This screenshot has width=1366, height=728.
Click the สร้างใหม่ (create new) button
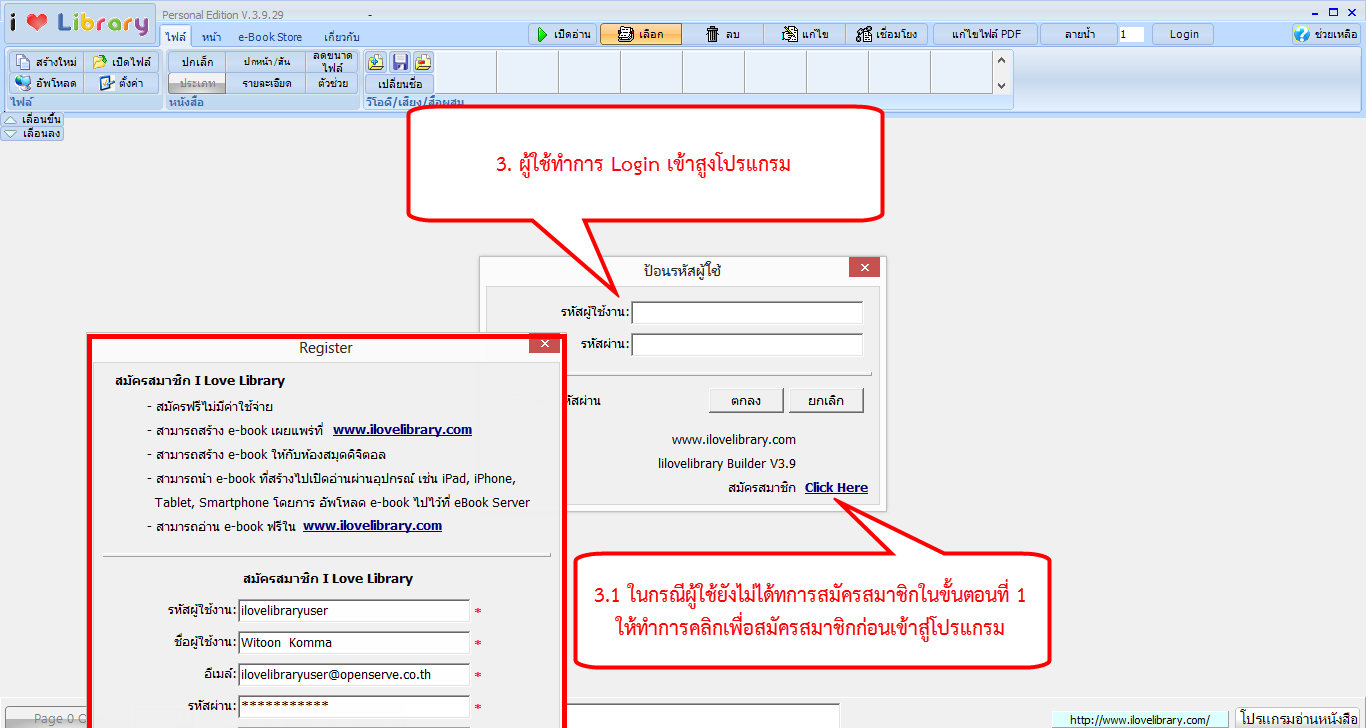pos(47,62)
